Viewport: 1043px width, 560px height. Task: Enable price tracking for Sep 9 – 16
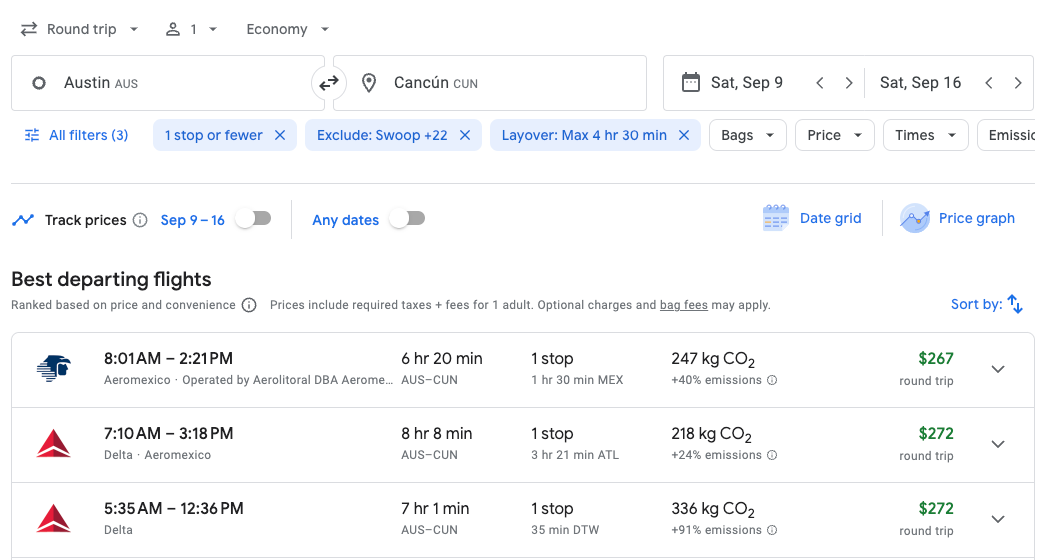[253, 219]
